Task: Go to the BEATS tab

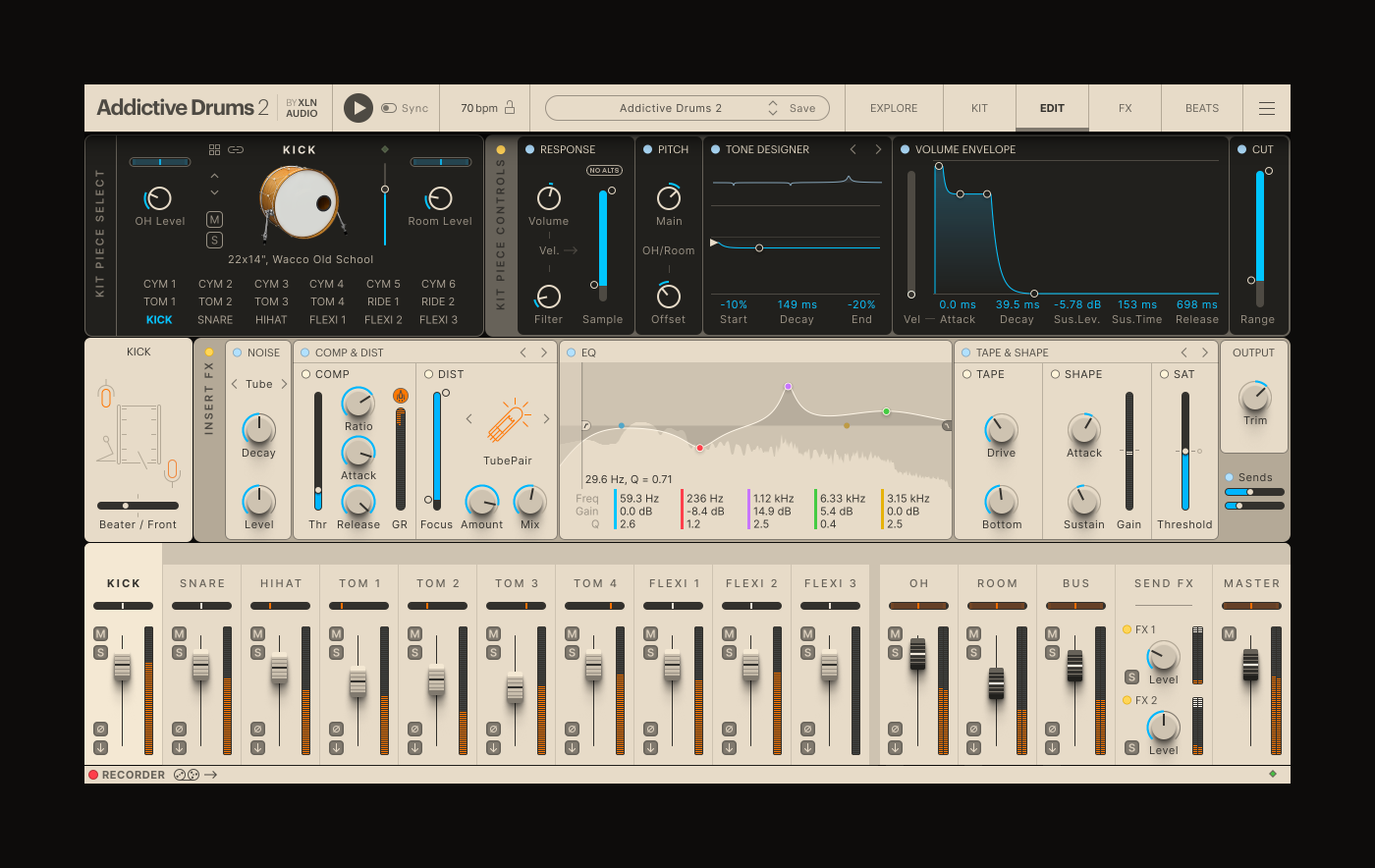Action: (x=1202, y=108)
